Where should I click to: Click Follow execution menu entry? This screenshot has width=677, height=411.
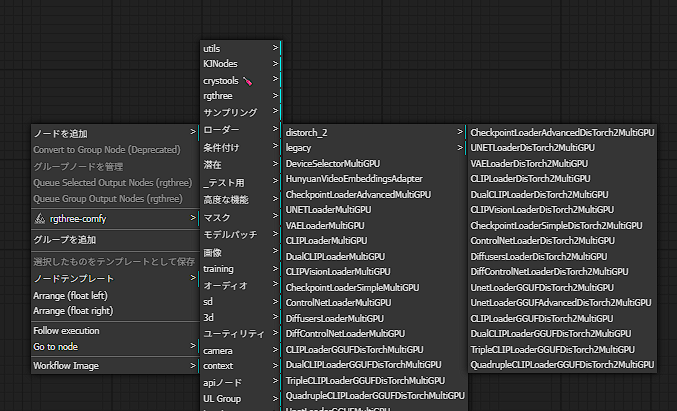pos(66,330)
